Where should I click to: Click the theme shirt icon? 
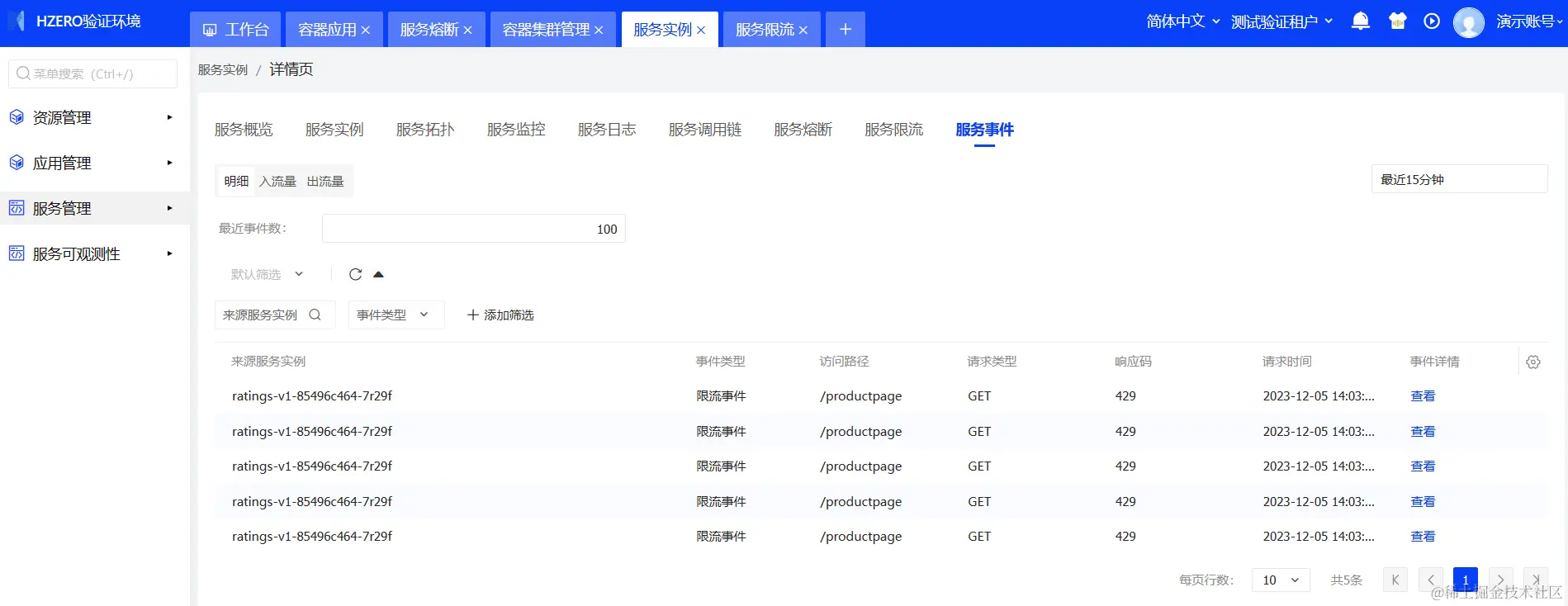coord(1397,21)
